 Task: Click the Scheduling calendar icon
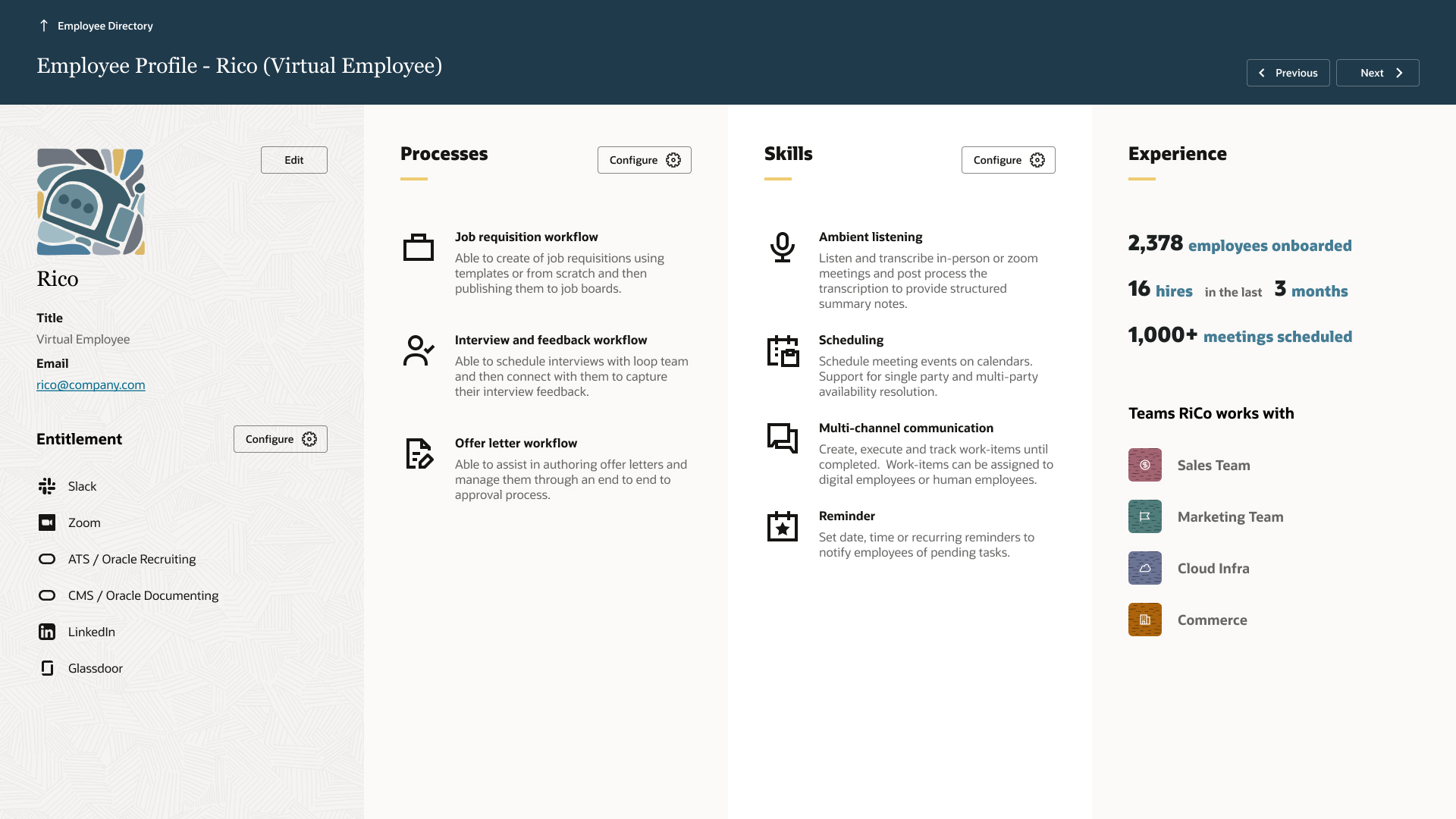pyautogui.click(x=783, y=351)
